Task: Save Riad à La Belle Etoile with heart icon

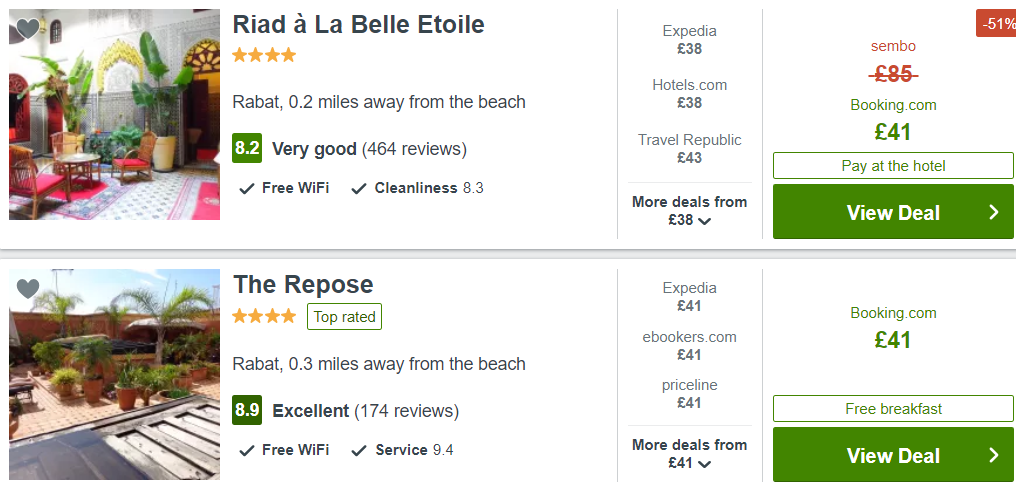Action: click(x=28, y=29)
